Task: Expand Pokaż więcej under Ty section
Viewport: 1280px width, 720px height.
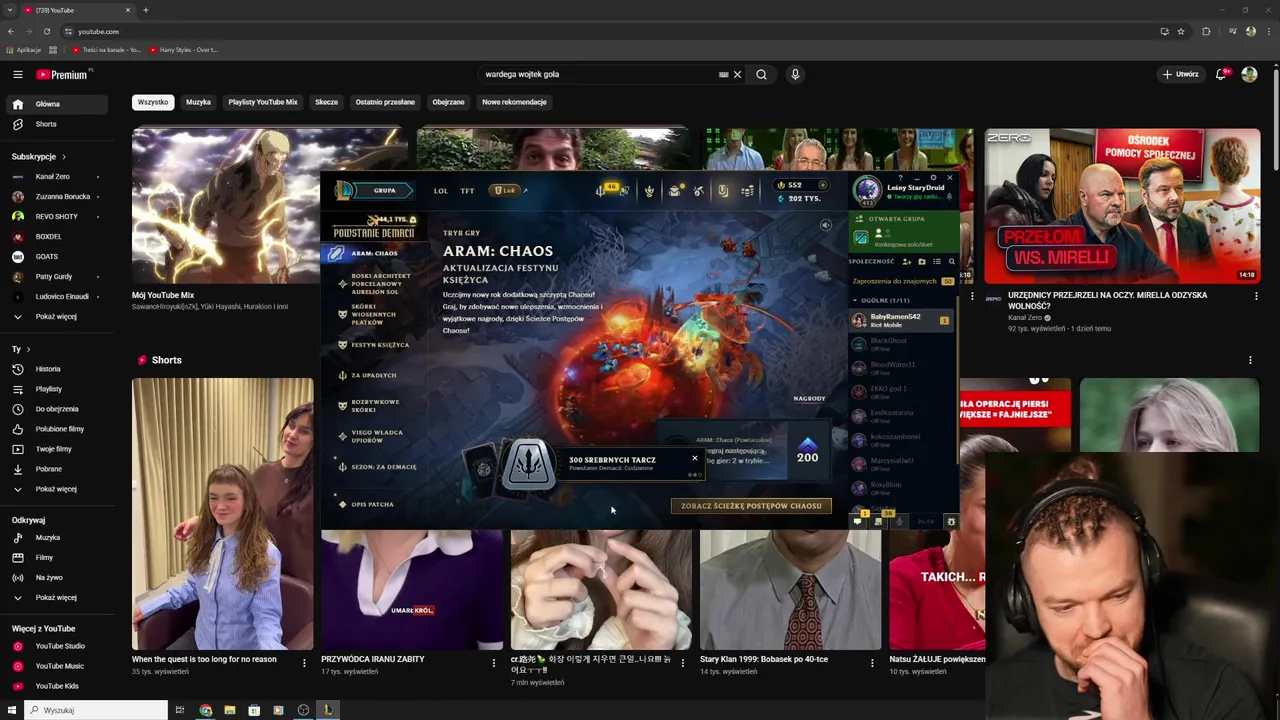Action: pos(54,489)
